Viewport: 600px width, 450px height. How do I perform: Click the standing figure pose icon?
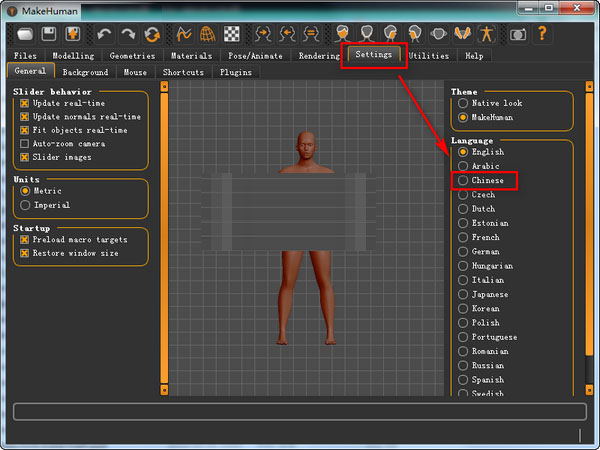click(487, 34)
